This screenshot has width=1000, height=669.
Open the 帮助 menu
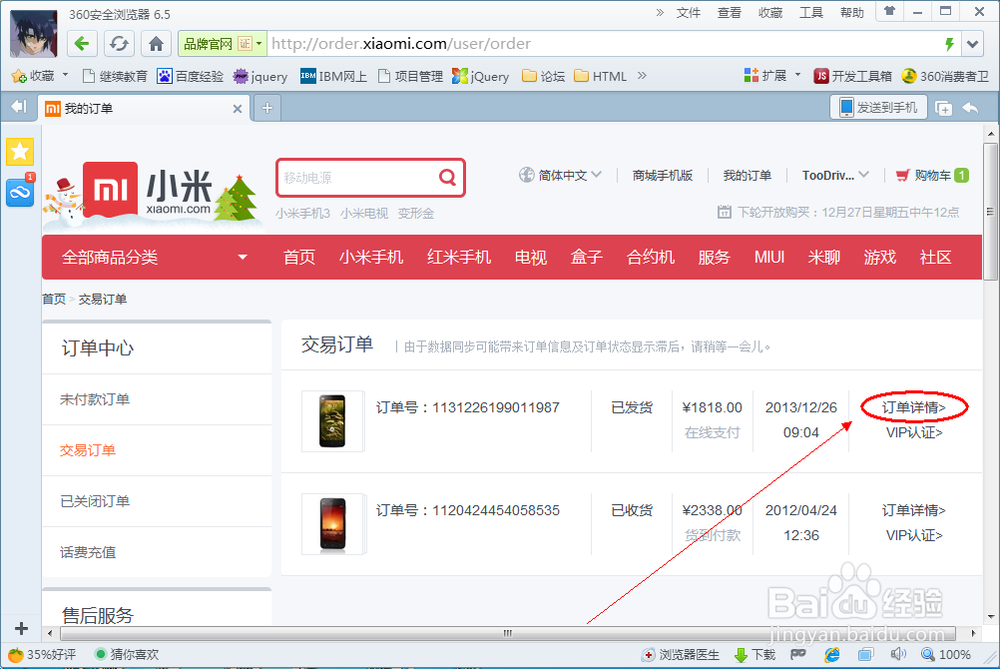pyautogui.click(x=852, y=13)
